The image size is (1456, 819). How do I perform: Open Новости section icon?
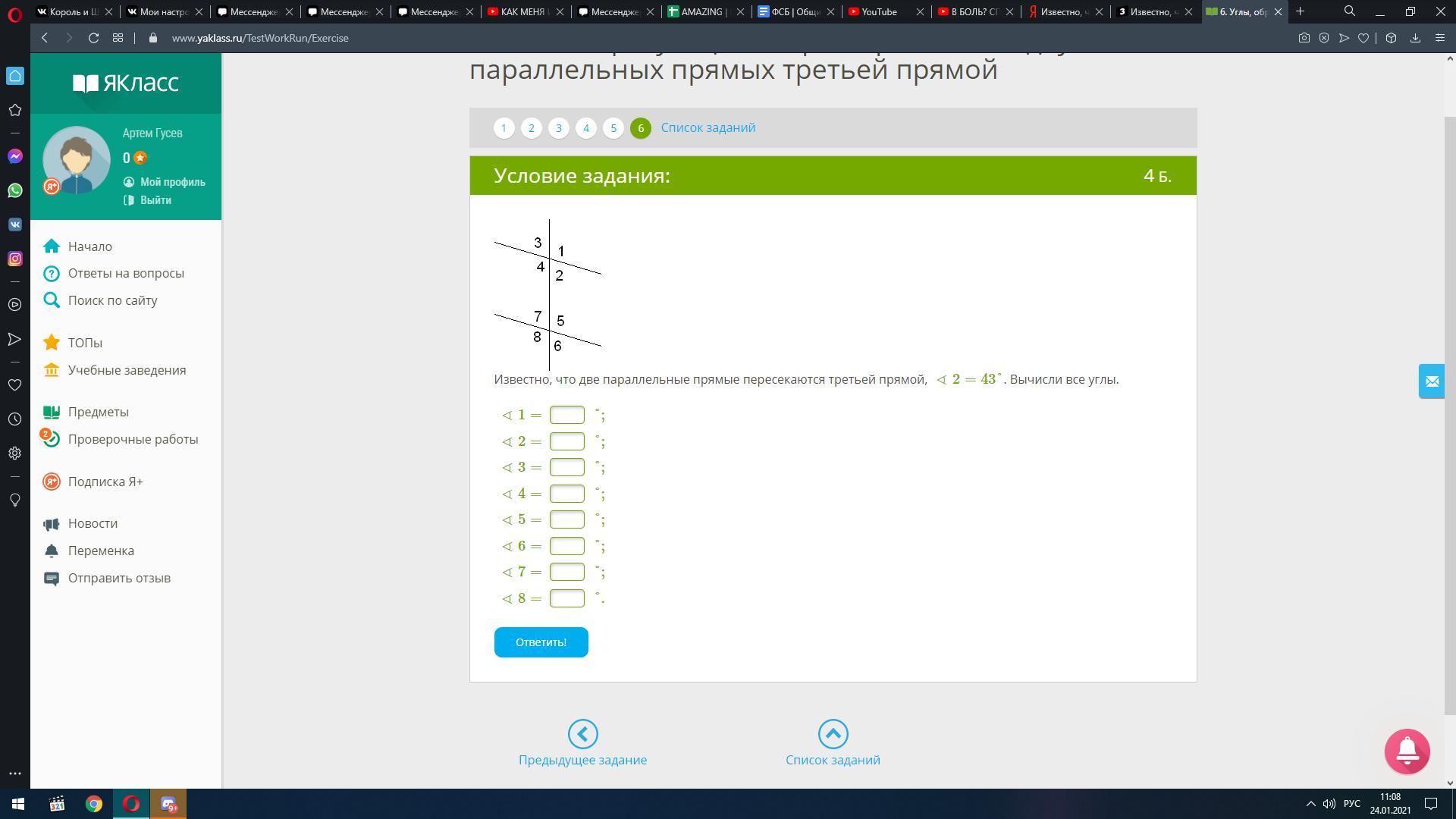pos(52,523)
